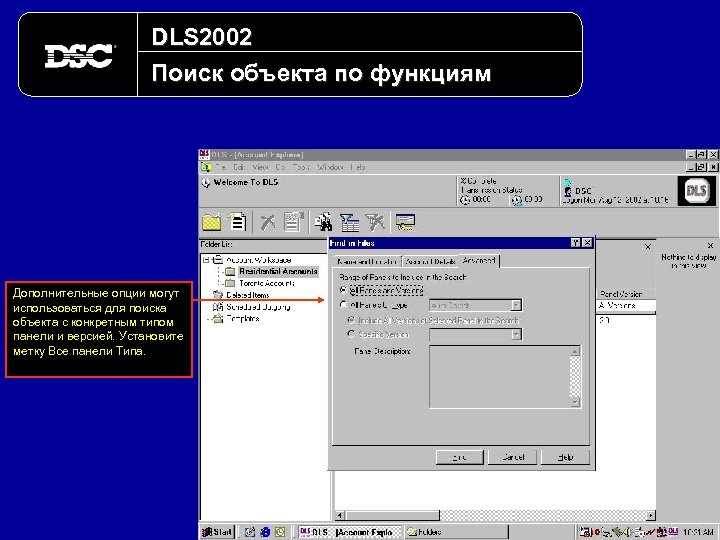Click the Deleted Items recycle bin icon

pyautogui.click(x=218, y=295)
